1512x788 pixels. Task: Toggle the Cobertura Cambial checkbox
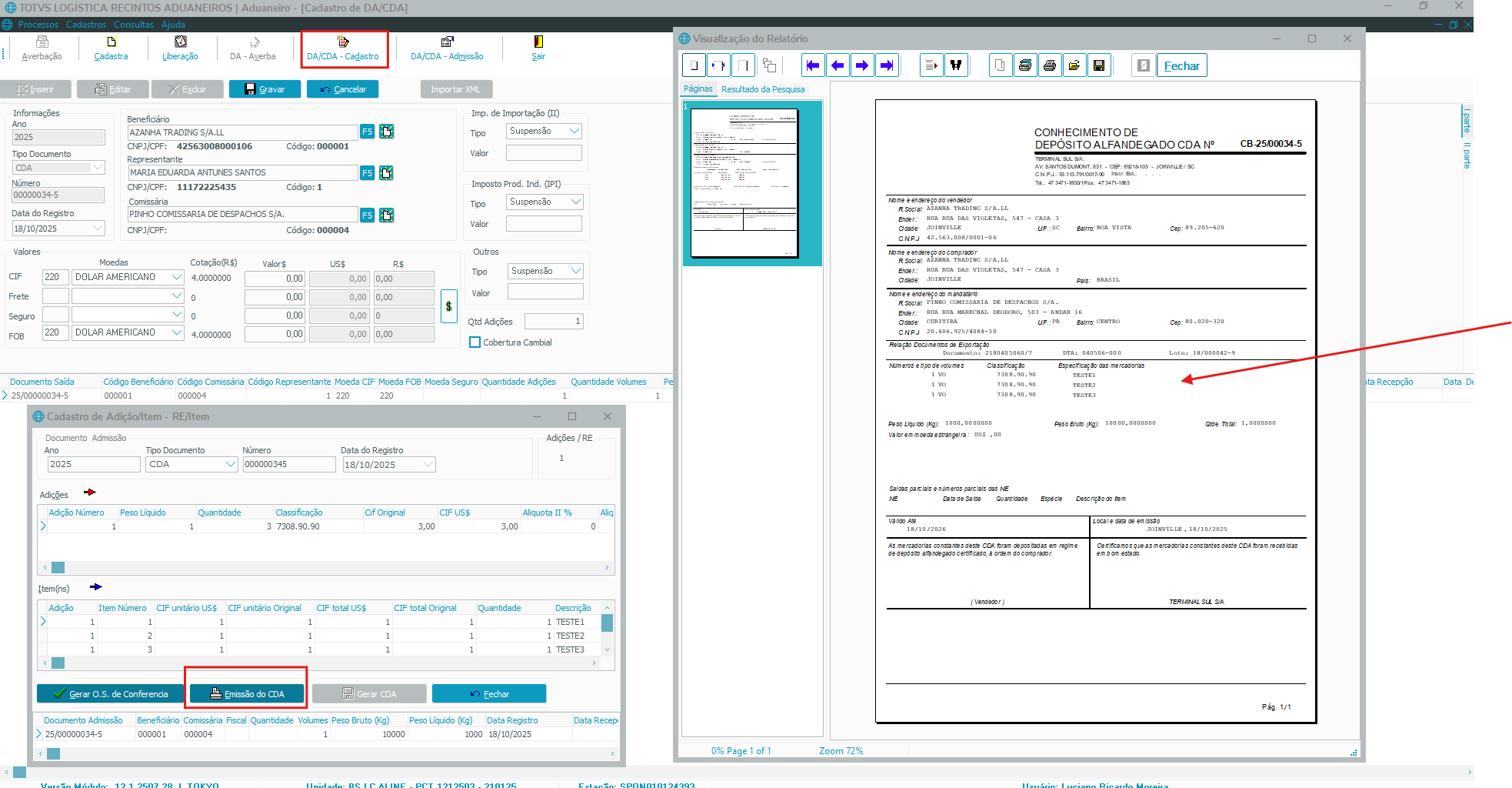tap(475, 342)
